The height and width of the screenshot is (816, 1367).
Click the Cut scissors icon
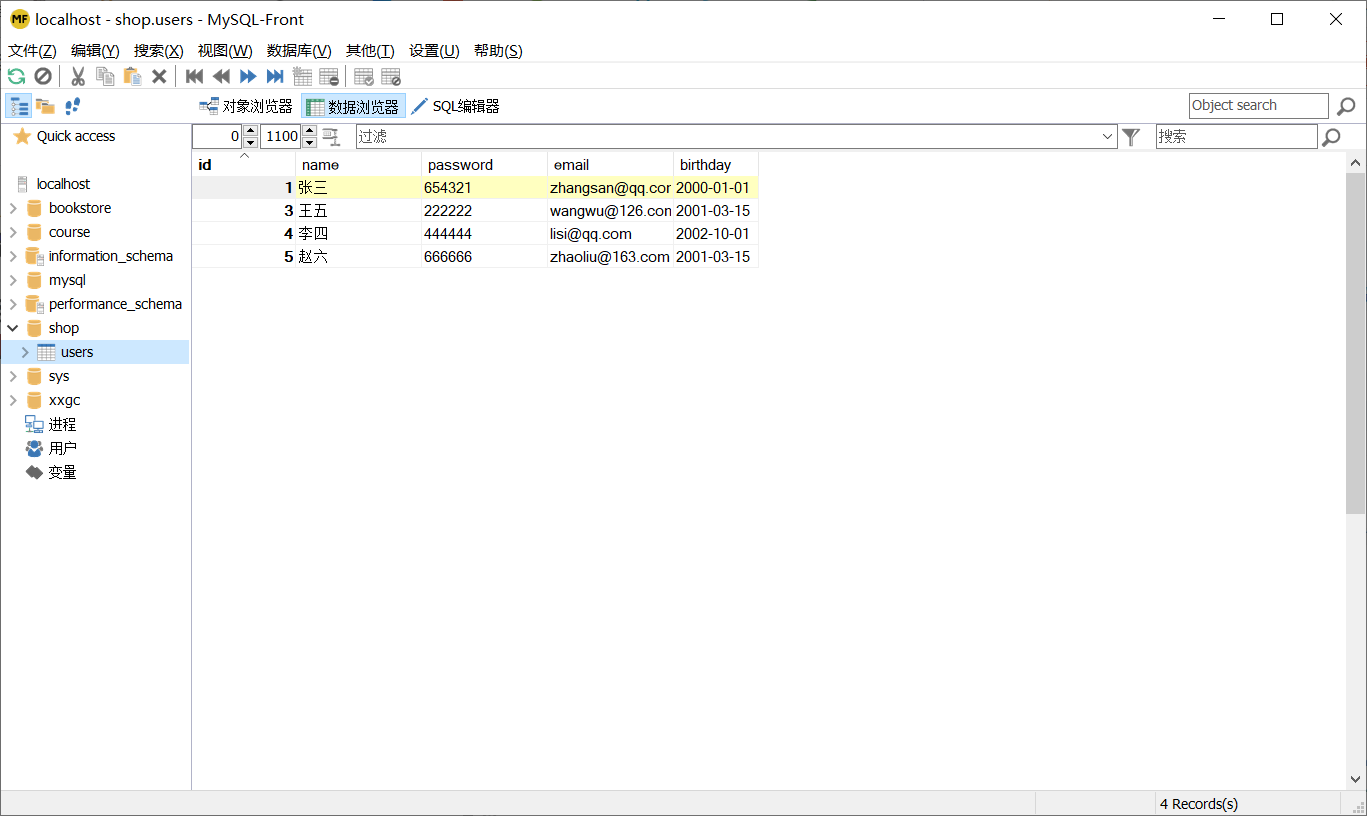pyautogui.click(x=78, y=76)
